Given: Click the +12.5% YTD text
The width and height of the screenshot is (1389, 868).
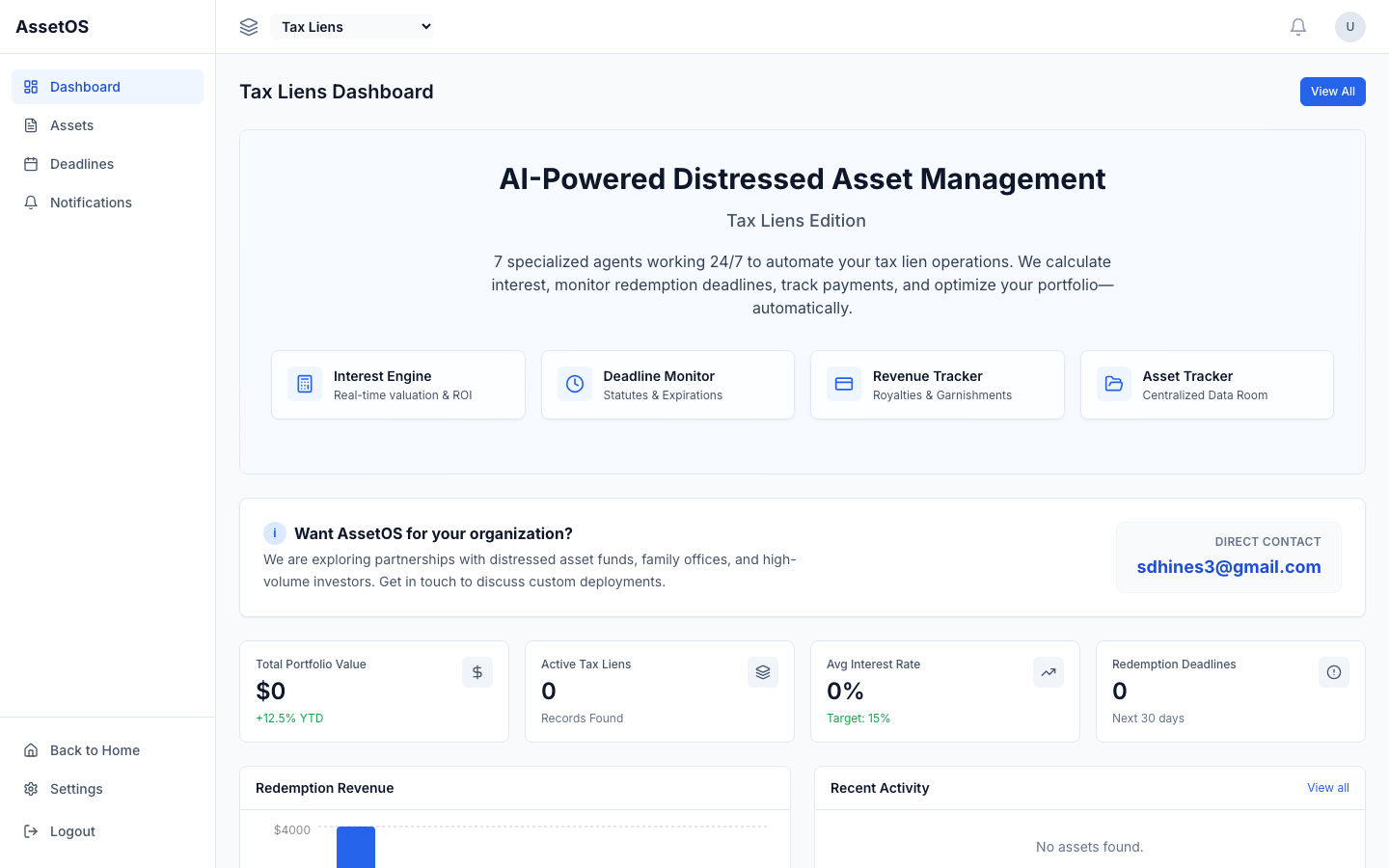Looking at the screenshot, I should (289, 719).
